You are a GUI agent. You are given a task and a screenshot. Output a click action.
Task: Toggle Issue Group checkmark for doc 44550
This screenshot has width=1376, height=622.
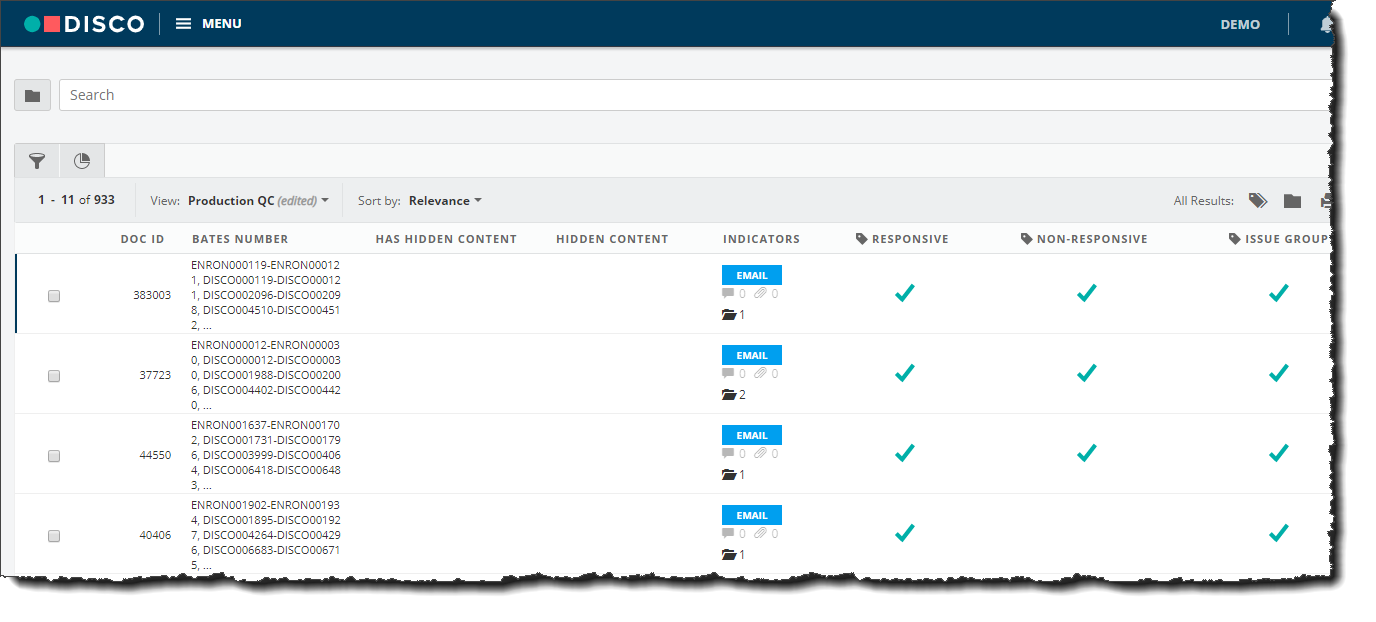point(1278,453)
